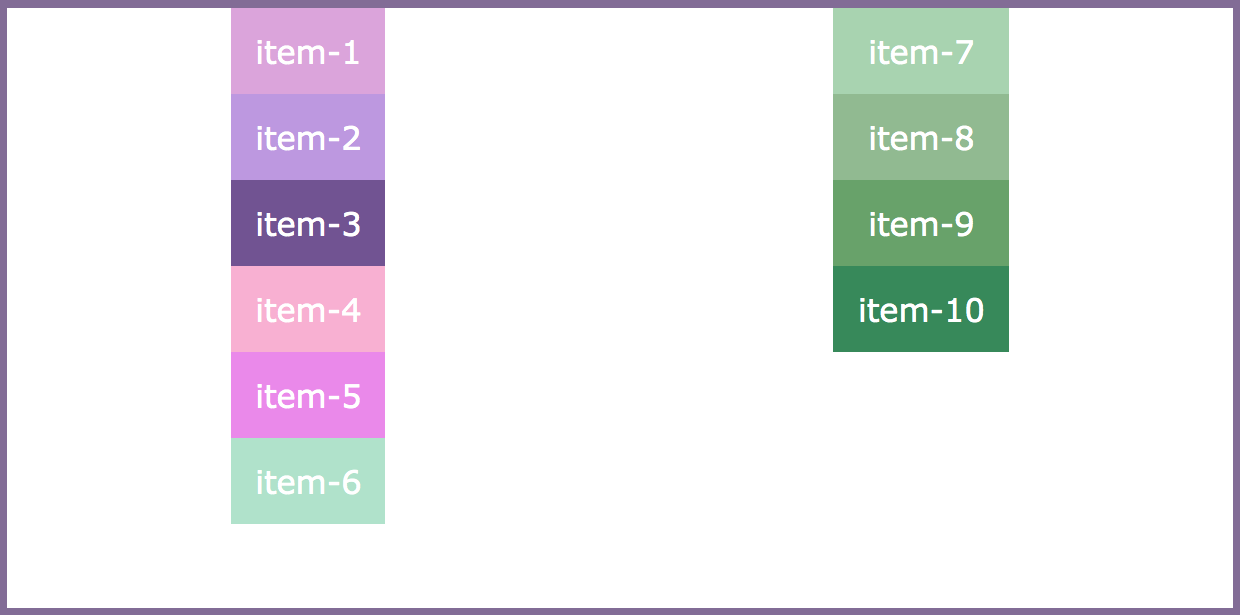Image resolution: width=1240 pixels, height=615 pixels.
Task: Pick the box labeled item-6
Action: pos(308,481)
